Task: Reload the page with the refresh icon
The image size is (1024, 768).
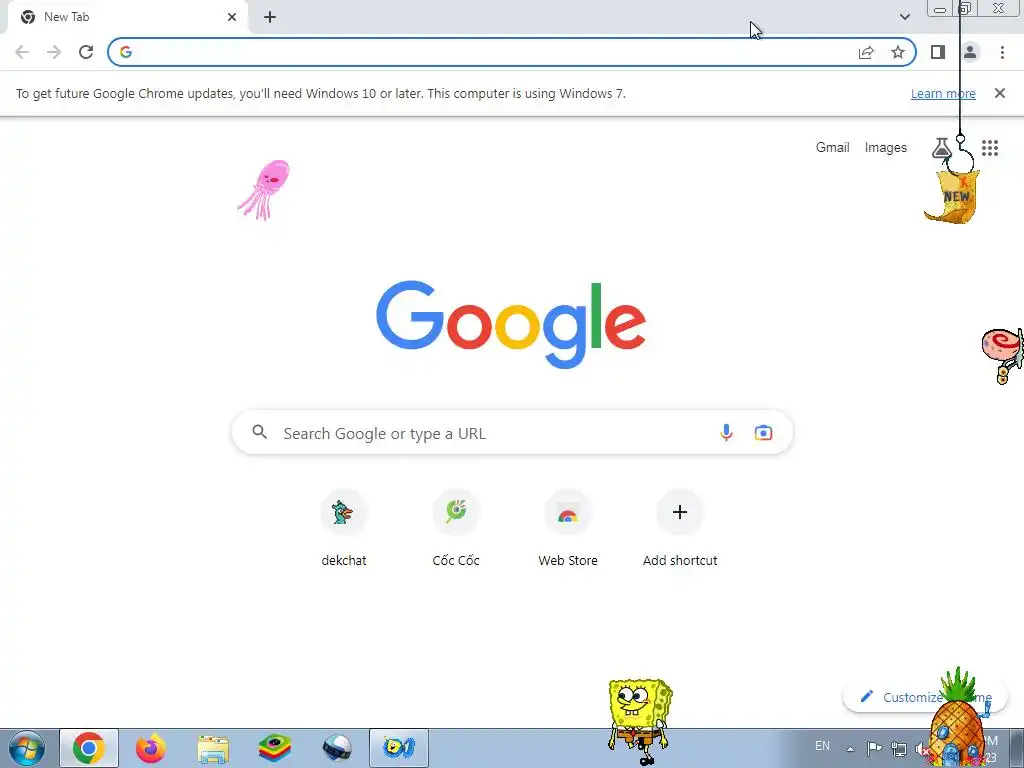Action: click(86, 52)
